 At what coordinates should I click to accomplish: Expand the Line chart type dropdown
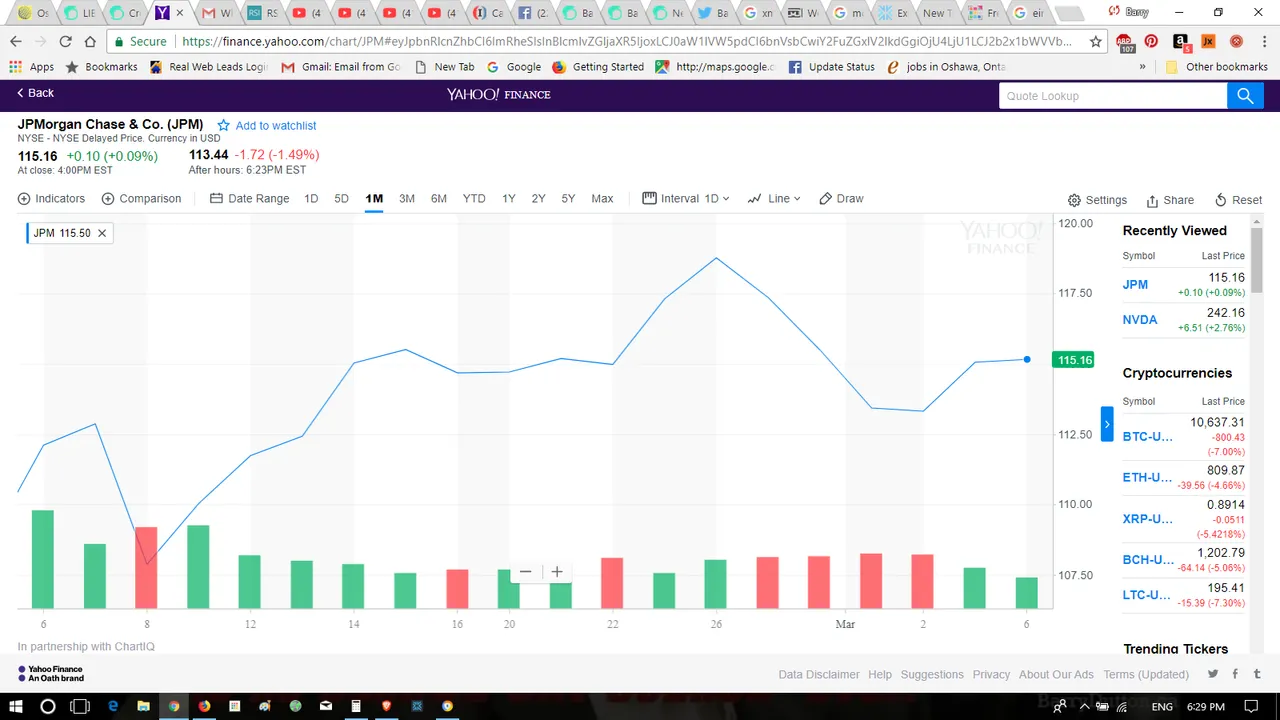click(774, 199)
